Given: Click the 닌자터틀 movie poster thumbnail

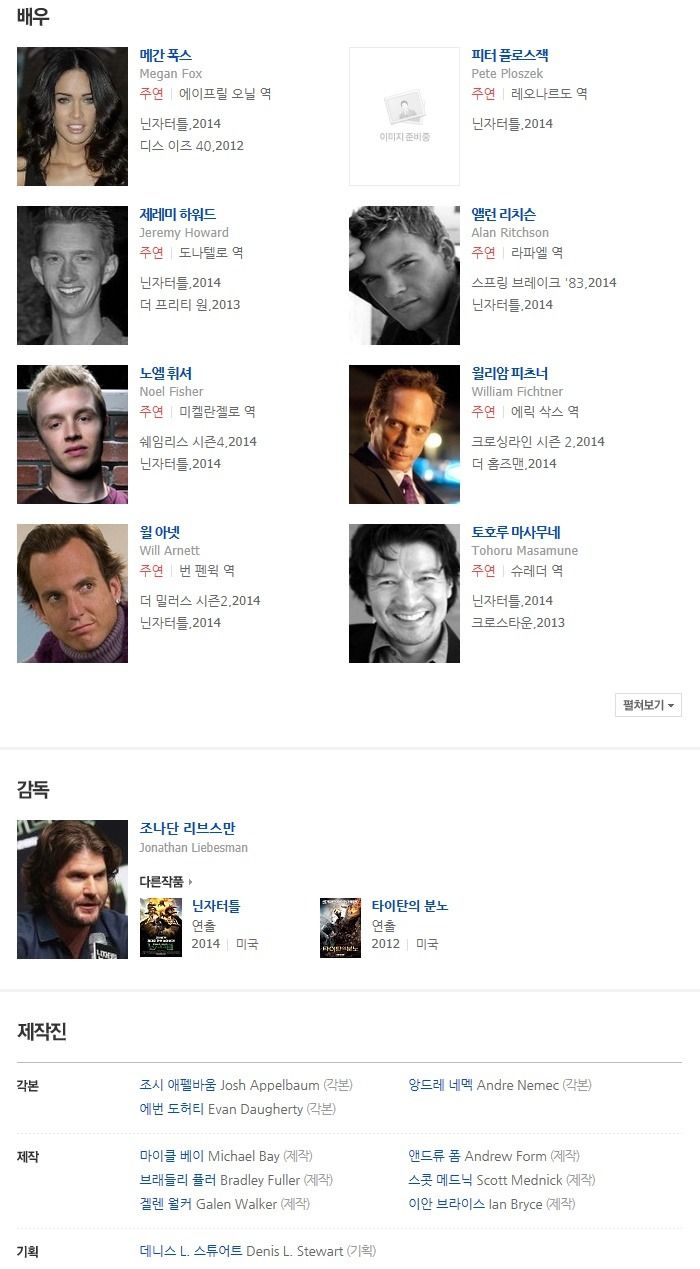Looking at the screenshot, I should pyautogui.click(x=161, y=928).
